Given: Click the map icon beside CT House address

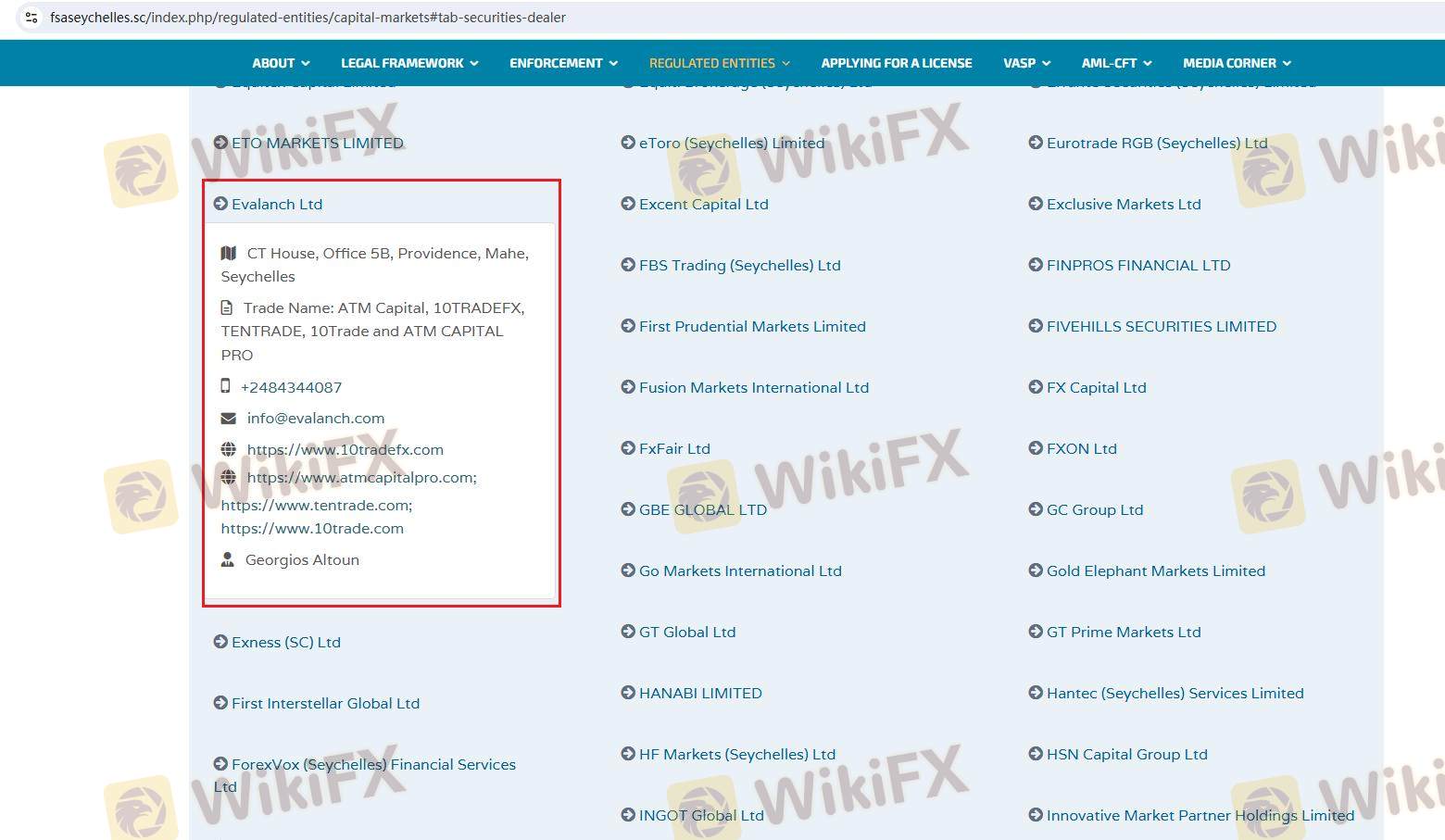Looking at the screenshot, I should click(x=228, y=253).
